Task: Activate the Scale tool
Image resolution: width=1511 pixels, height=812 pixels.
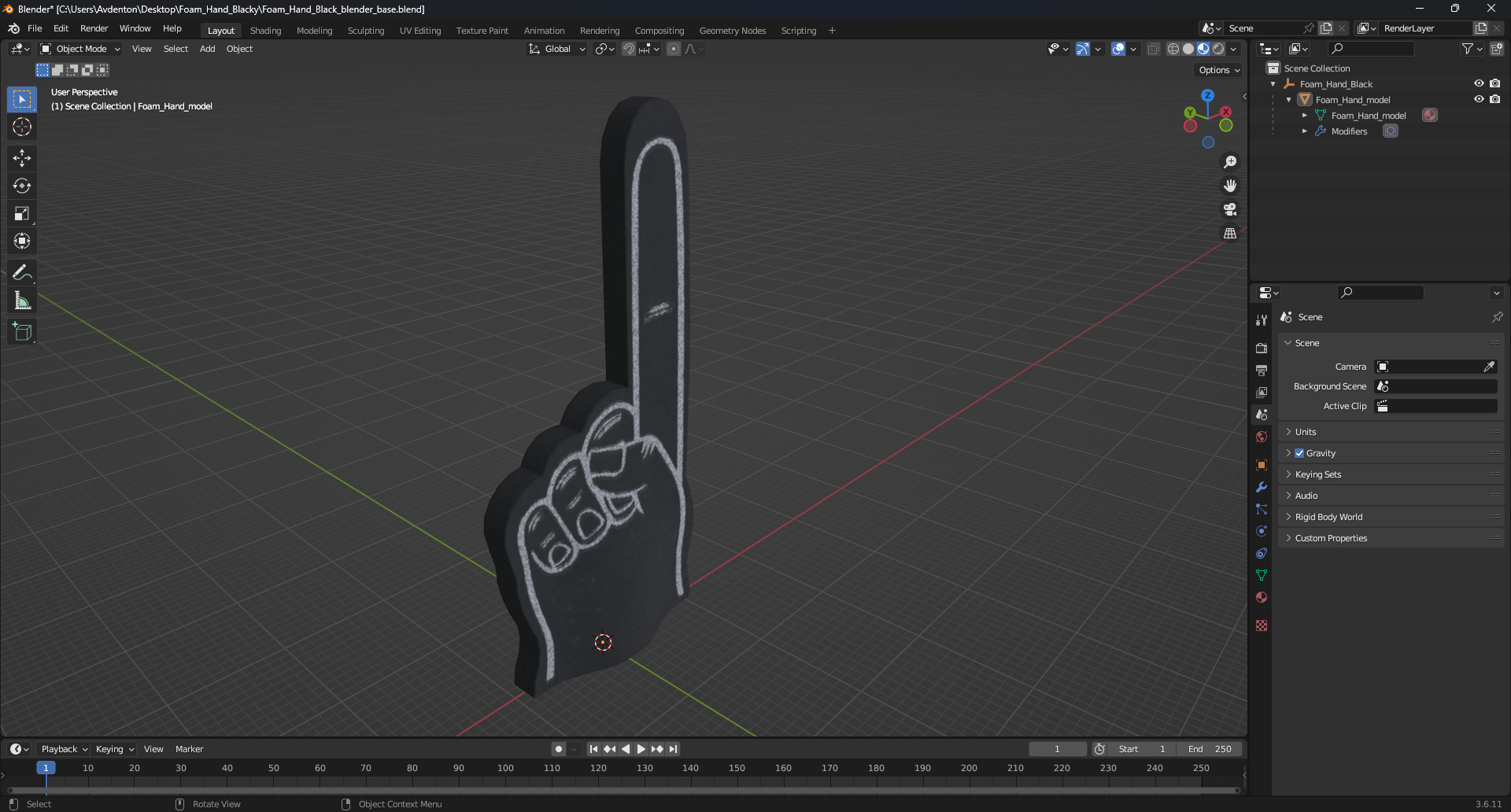Action: pos(22,213)
